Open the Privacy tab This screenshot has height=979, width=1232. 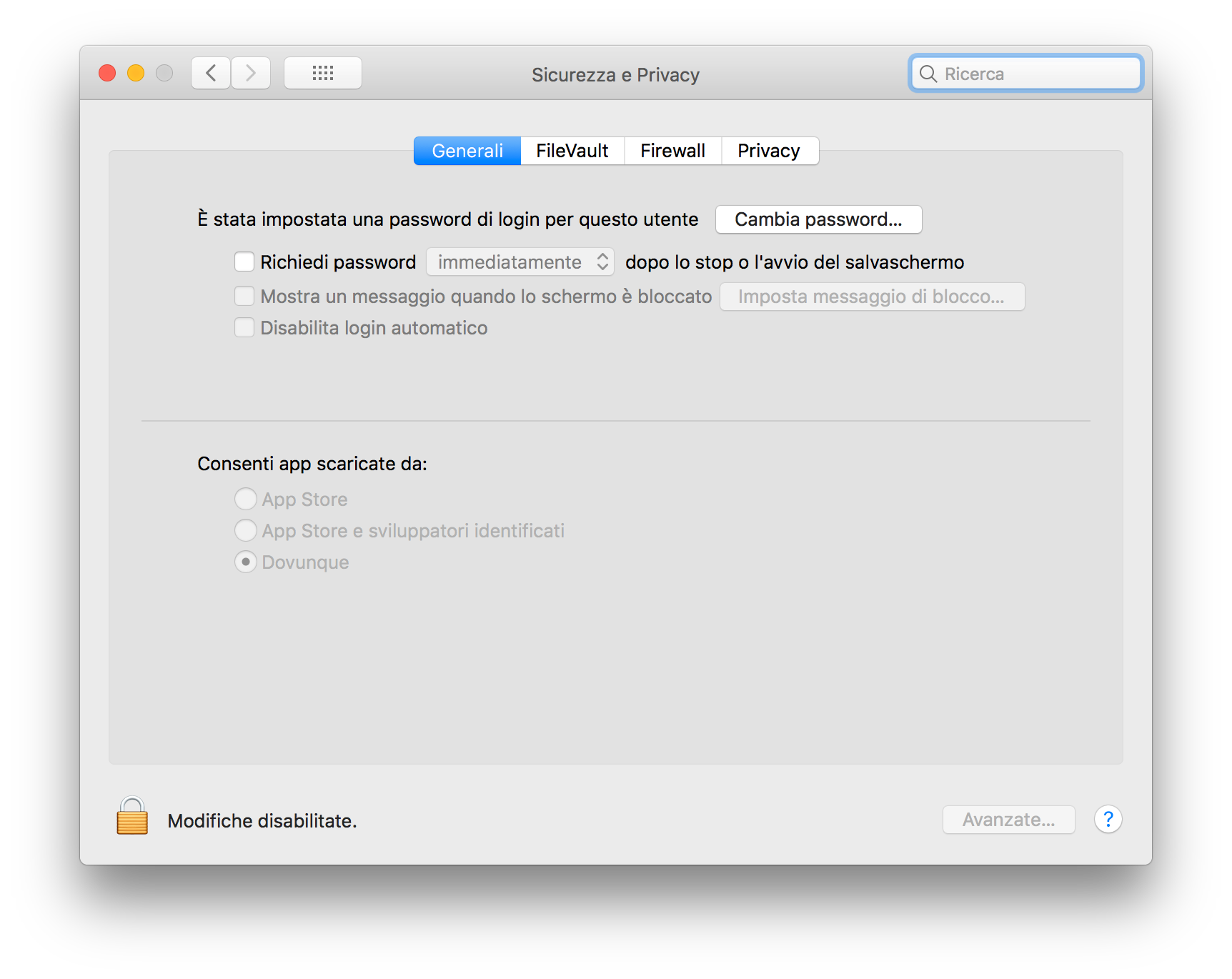click(x=769, y=151)
